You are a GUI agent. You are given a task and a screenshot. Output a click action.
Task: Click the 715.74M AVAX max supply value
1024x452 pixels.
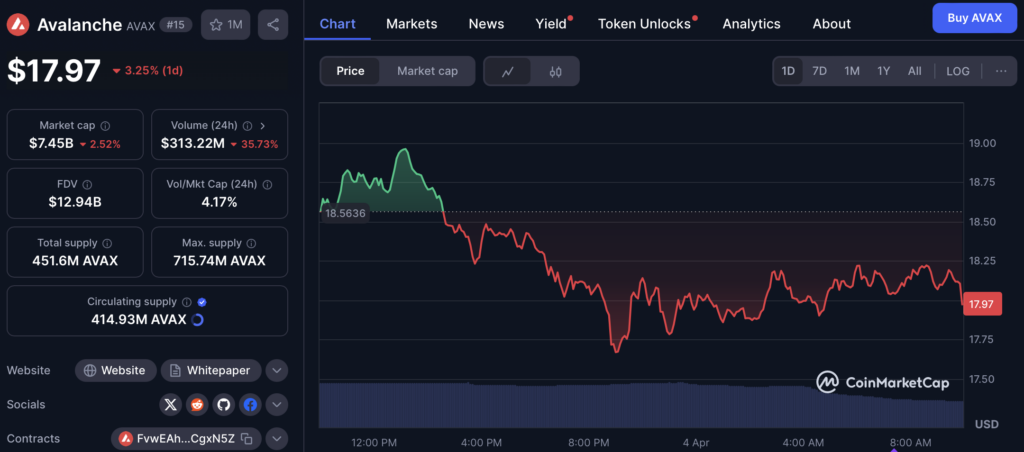point(219,261)
